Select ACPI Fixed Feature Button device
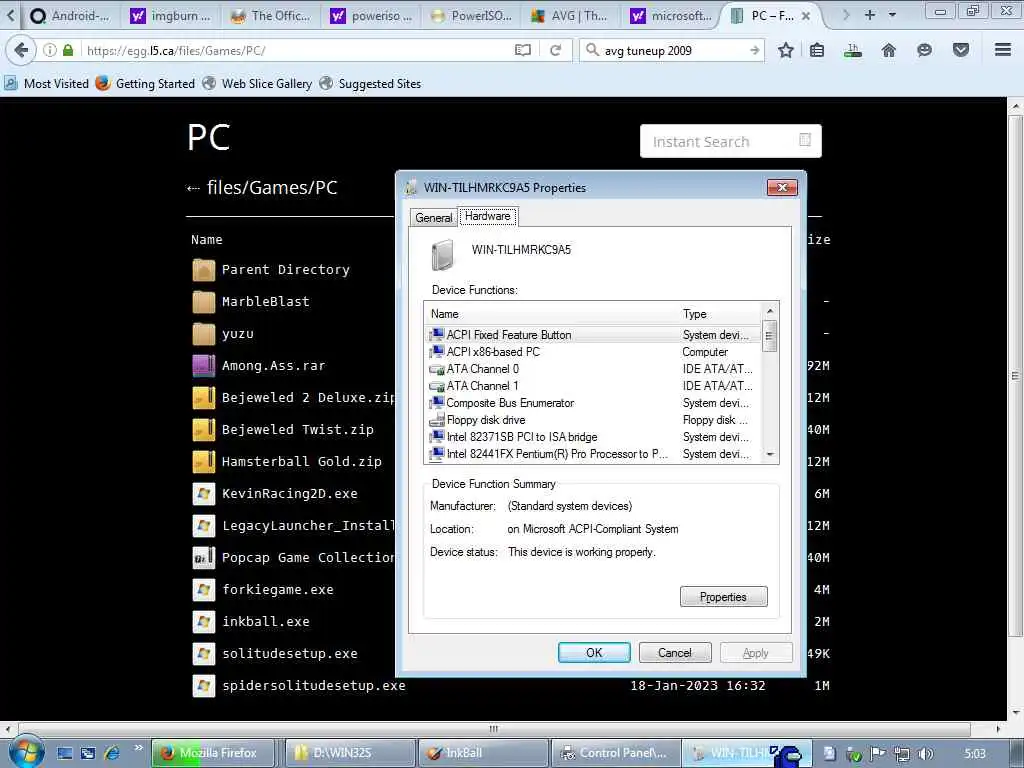 (593, 335)
